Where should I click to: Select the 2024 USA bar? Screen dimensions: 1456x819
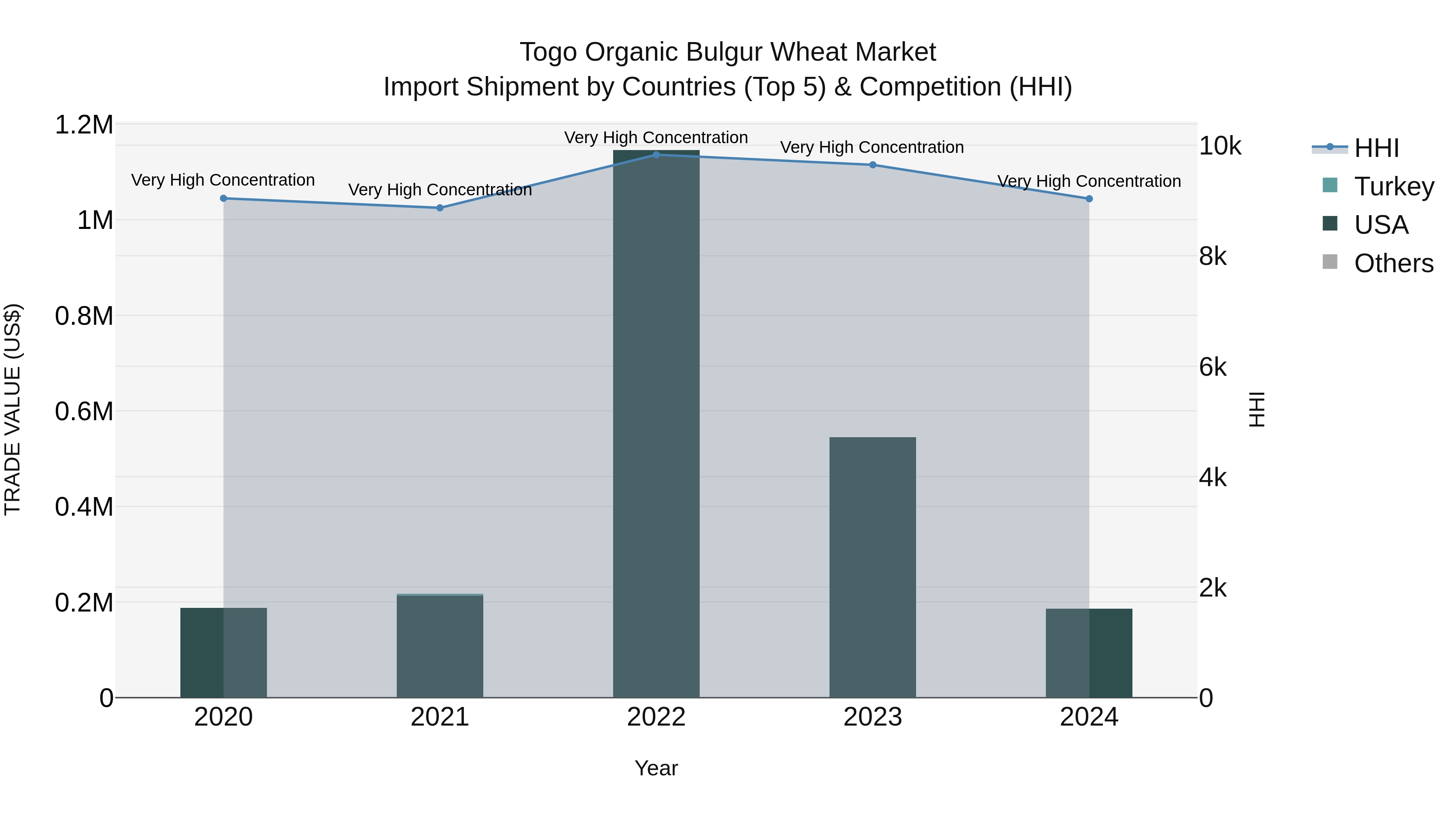click(x=1089, y=654)
